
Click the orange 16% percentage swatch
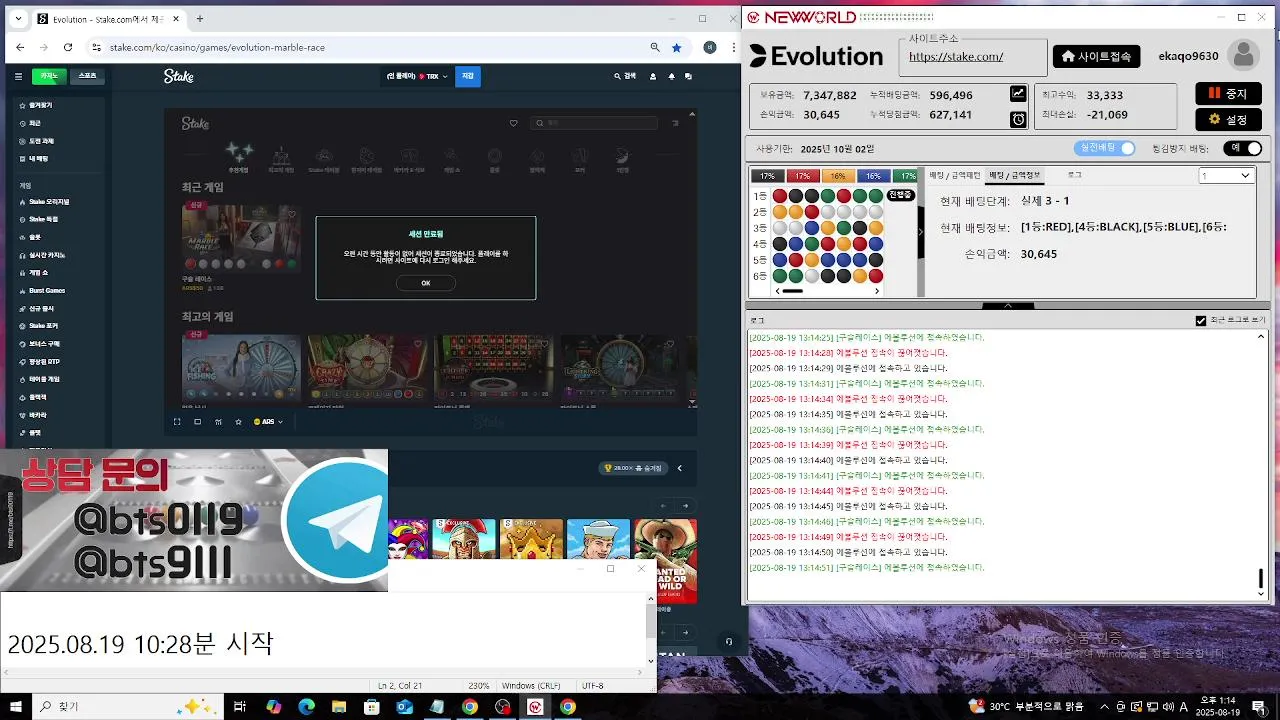[838, 176]
